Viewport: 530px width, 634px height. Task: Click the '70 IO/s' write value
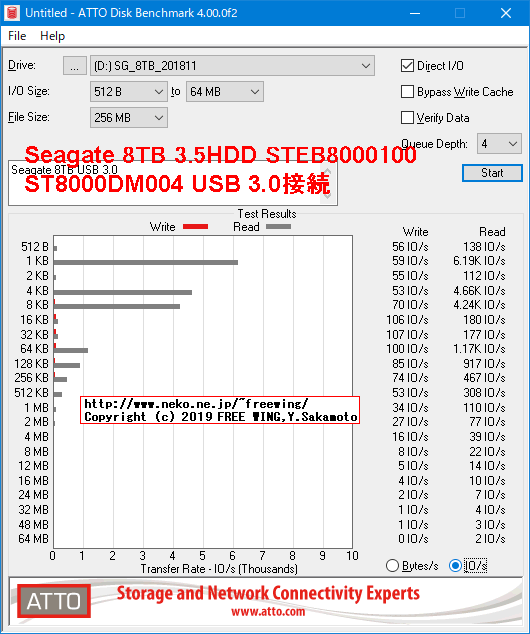pos(410,305)
